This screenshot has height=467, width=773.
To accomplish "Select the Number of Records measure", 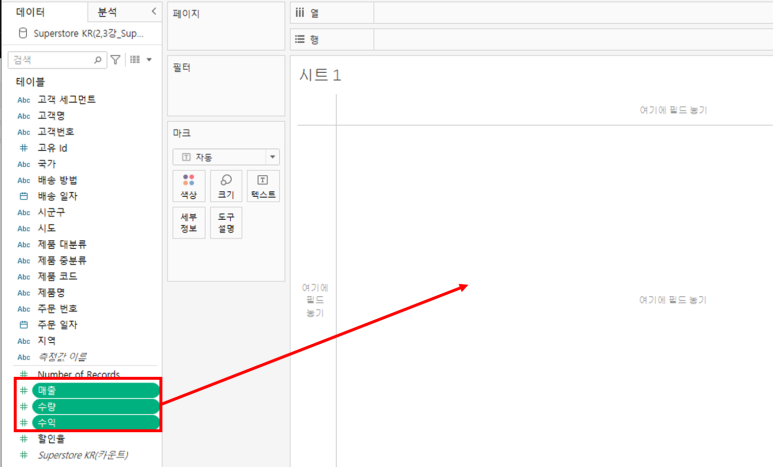I will click(x=79, y=374).
